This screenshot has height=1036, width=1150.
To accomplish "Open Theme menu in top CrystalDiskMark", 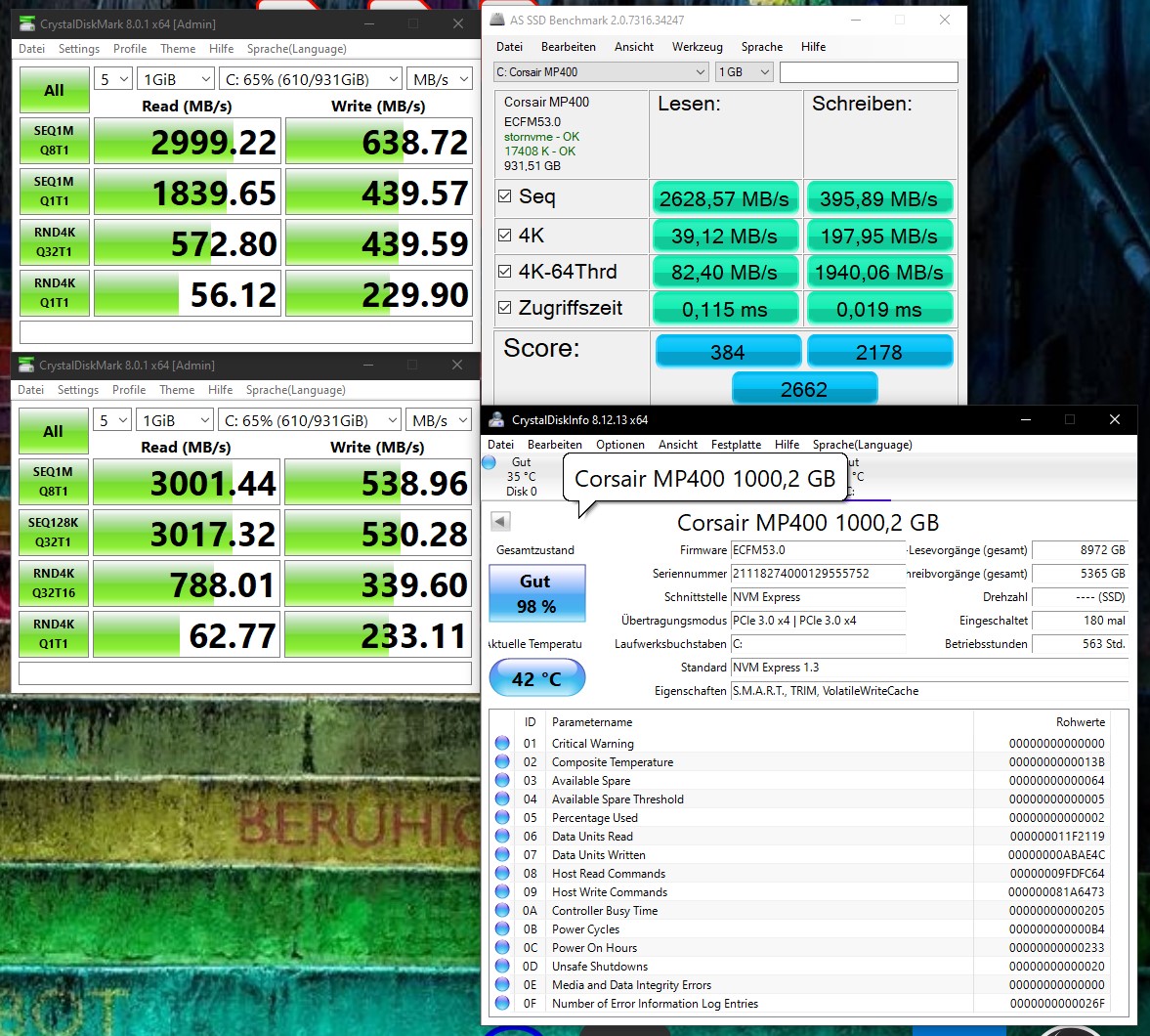I will point(178,49).
